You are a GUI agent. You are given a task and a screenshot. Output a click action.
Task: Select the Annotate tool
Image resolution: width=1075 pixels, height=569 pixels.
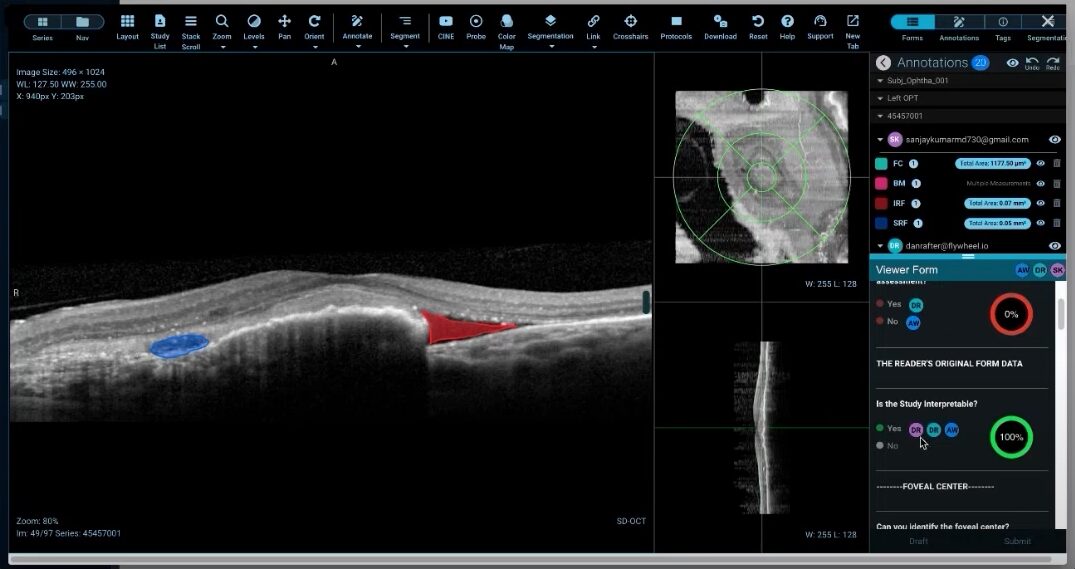(x=357, y=27)
